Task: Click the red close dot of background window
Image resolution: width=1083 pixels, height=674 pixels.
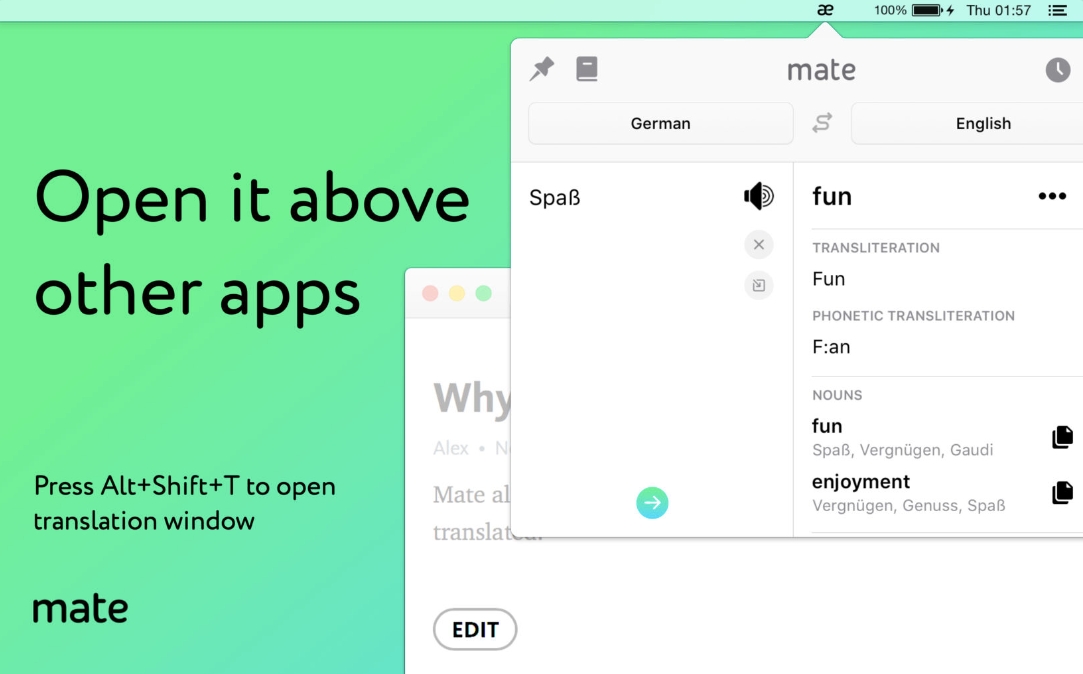Action: (x=430, y=293)
